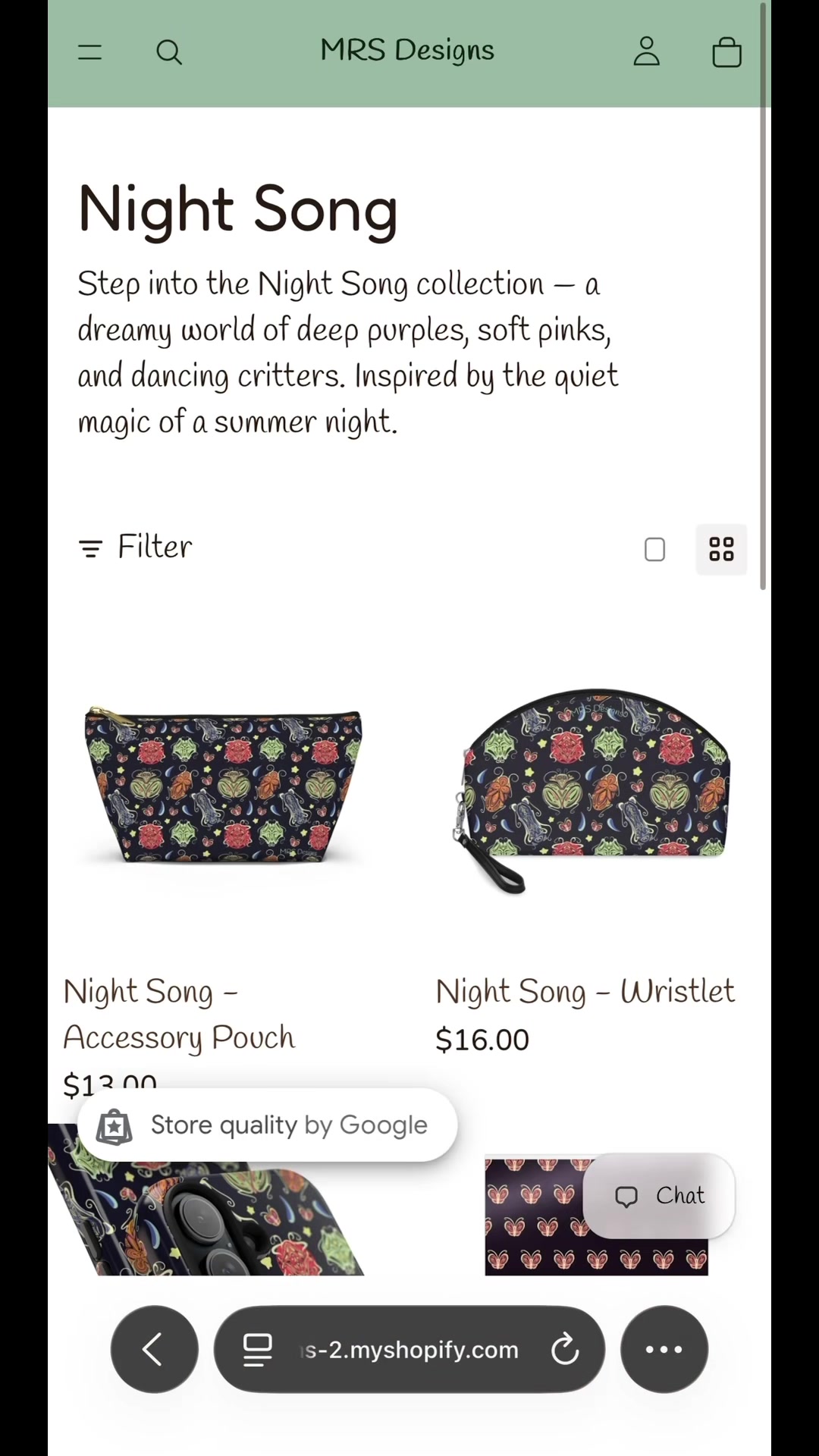This screenshot has width=819, height=1456.
Task: View the accessory pouch product image
Action: (x=223, y=786)
